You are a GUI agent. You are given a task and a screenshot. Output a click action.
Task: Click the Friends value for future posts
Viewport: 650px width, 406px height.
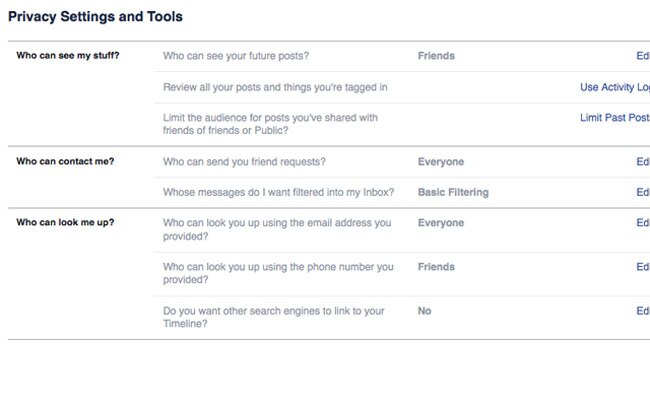(x=436, y=56)
